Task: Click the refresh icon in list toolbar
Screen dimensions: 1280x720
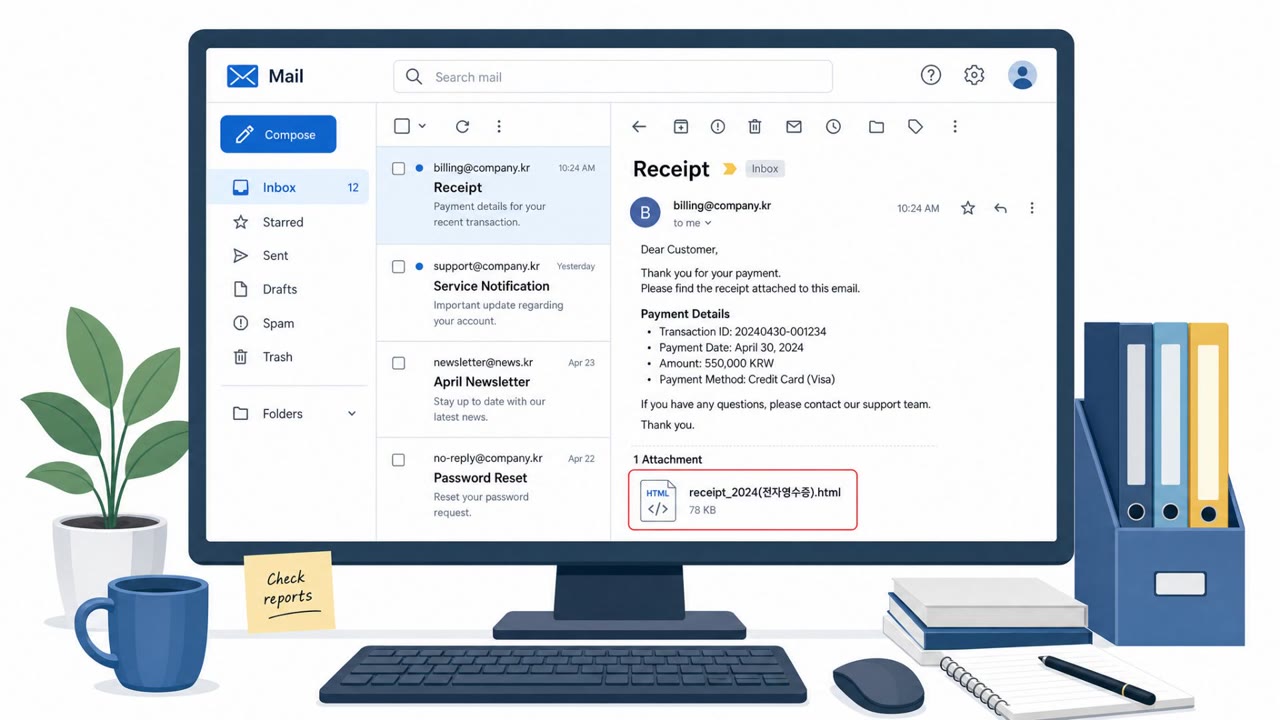Action: pos(462,126)
